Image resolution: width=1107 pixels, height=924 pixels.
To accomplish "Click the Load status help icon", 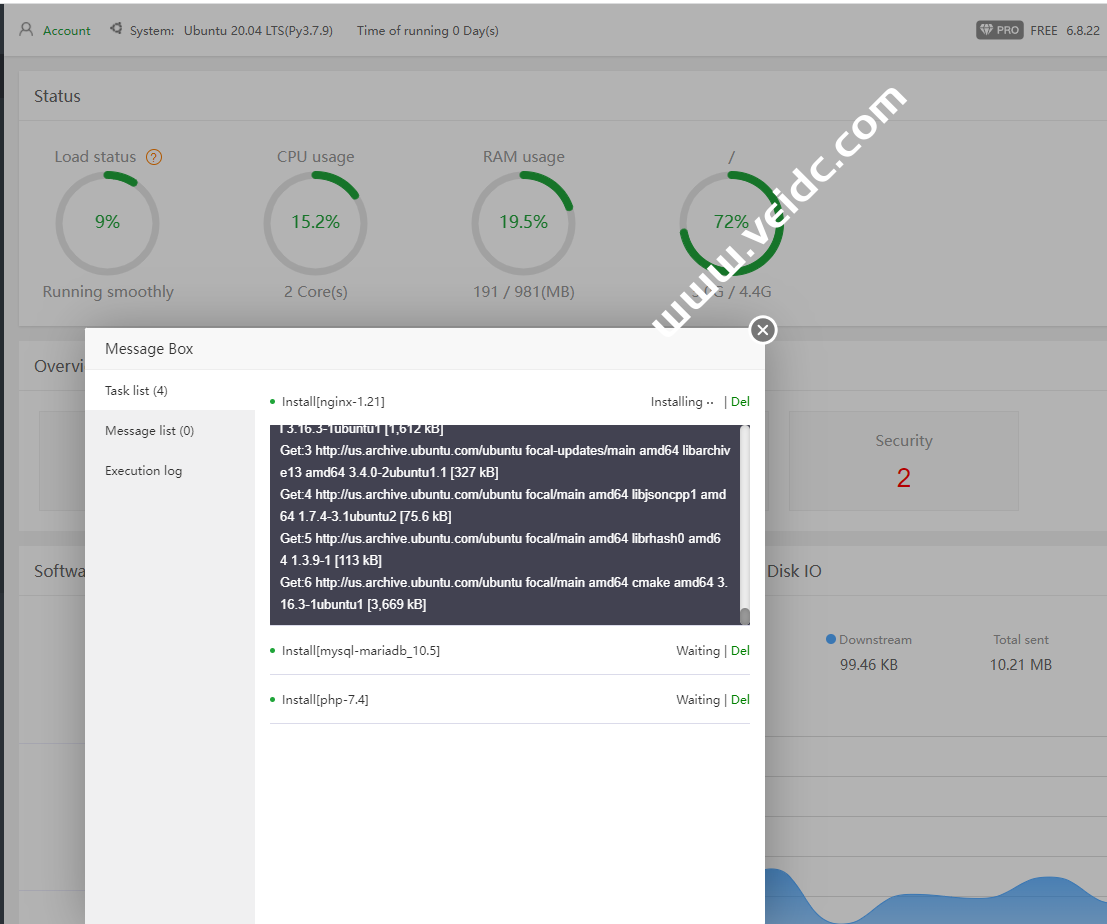I will coord(154,157).
